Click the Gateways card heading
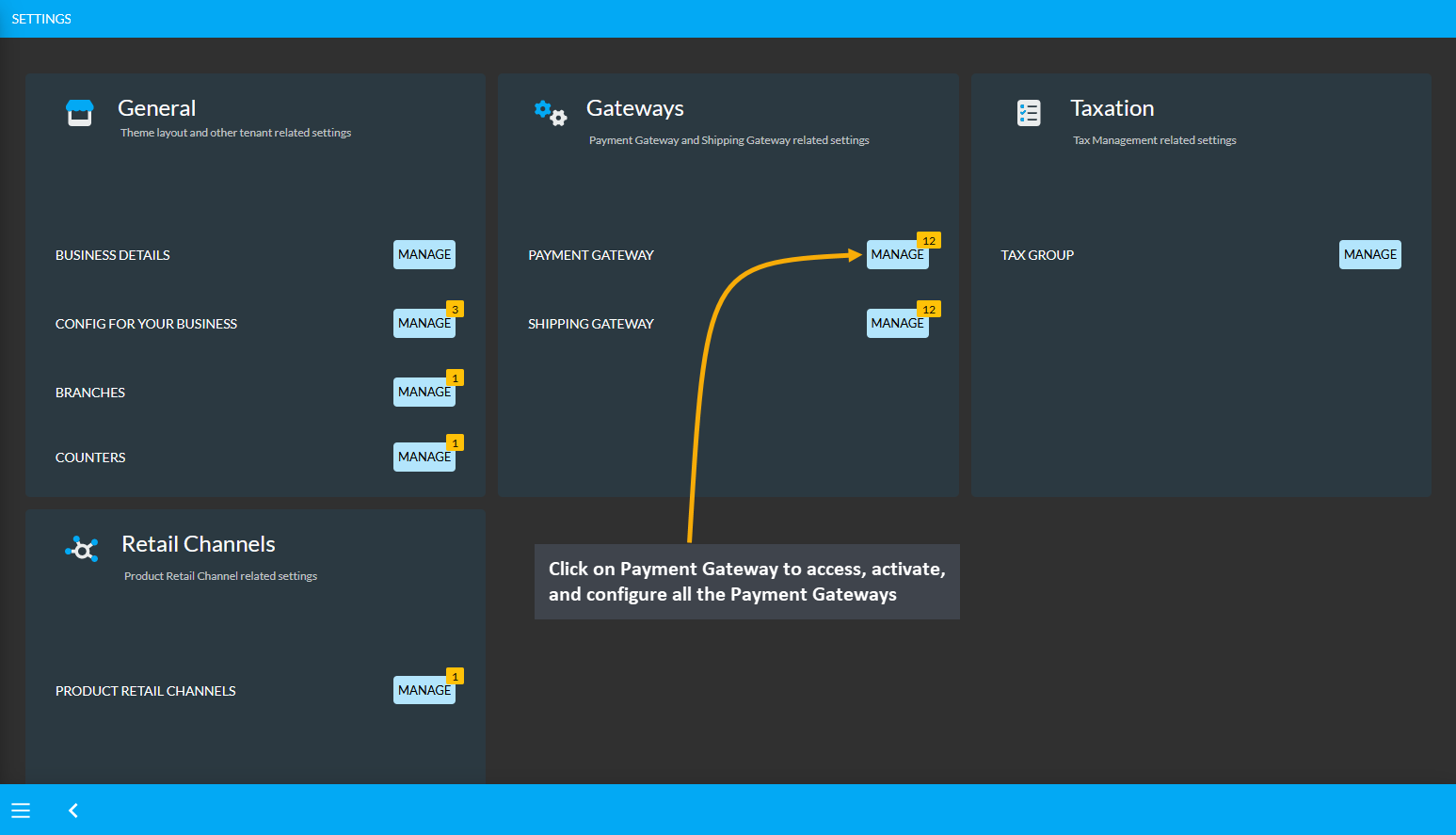 635,108
